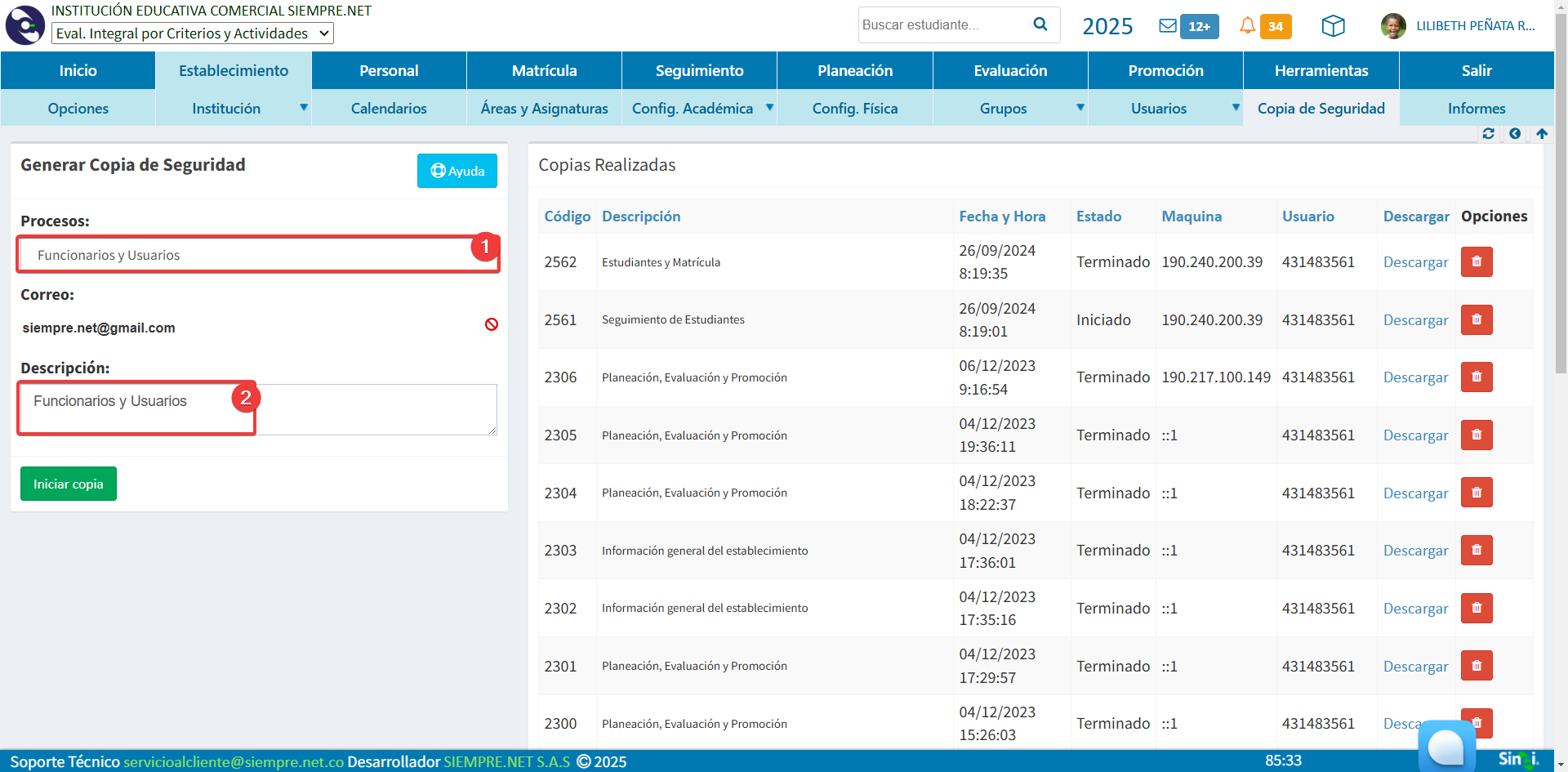Open the bell notifications icon
Viewport: 1568px width, 772px height.
(x=1247, y=26)
